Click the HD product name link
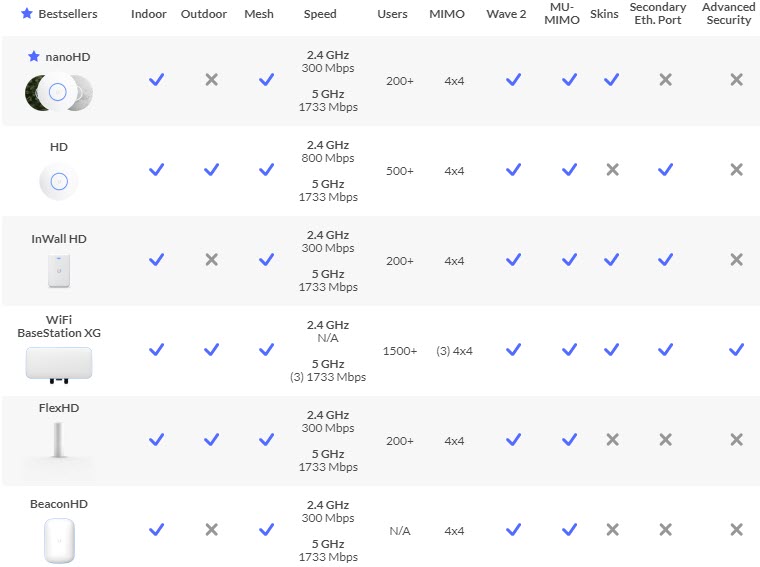The image size is (760, 567). (x=59, y=147)
